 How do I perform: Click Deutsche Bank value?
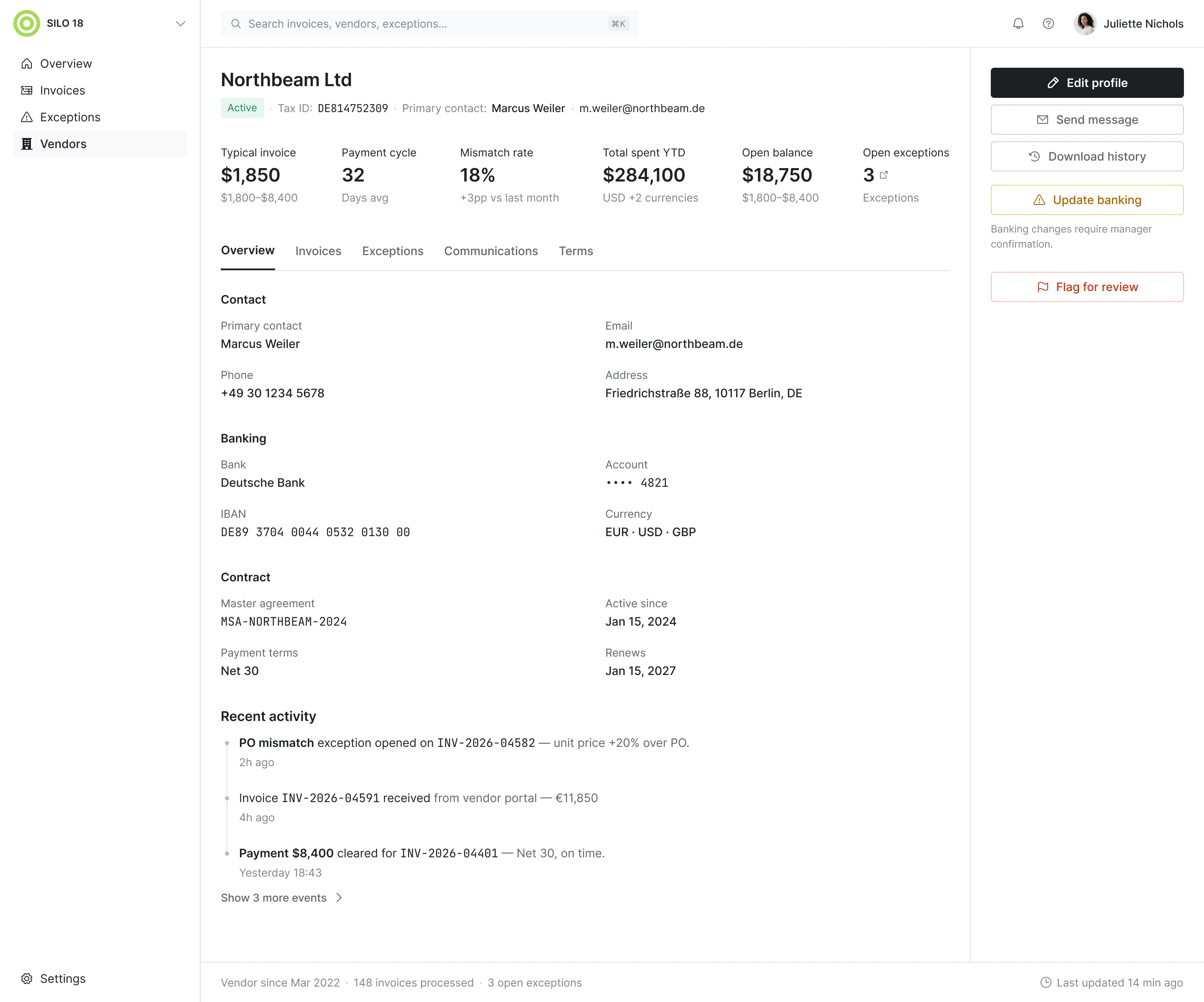[263, 483]
